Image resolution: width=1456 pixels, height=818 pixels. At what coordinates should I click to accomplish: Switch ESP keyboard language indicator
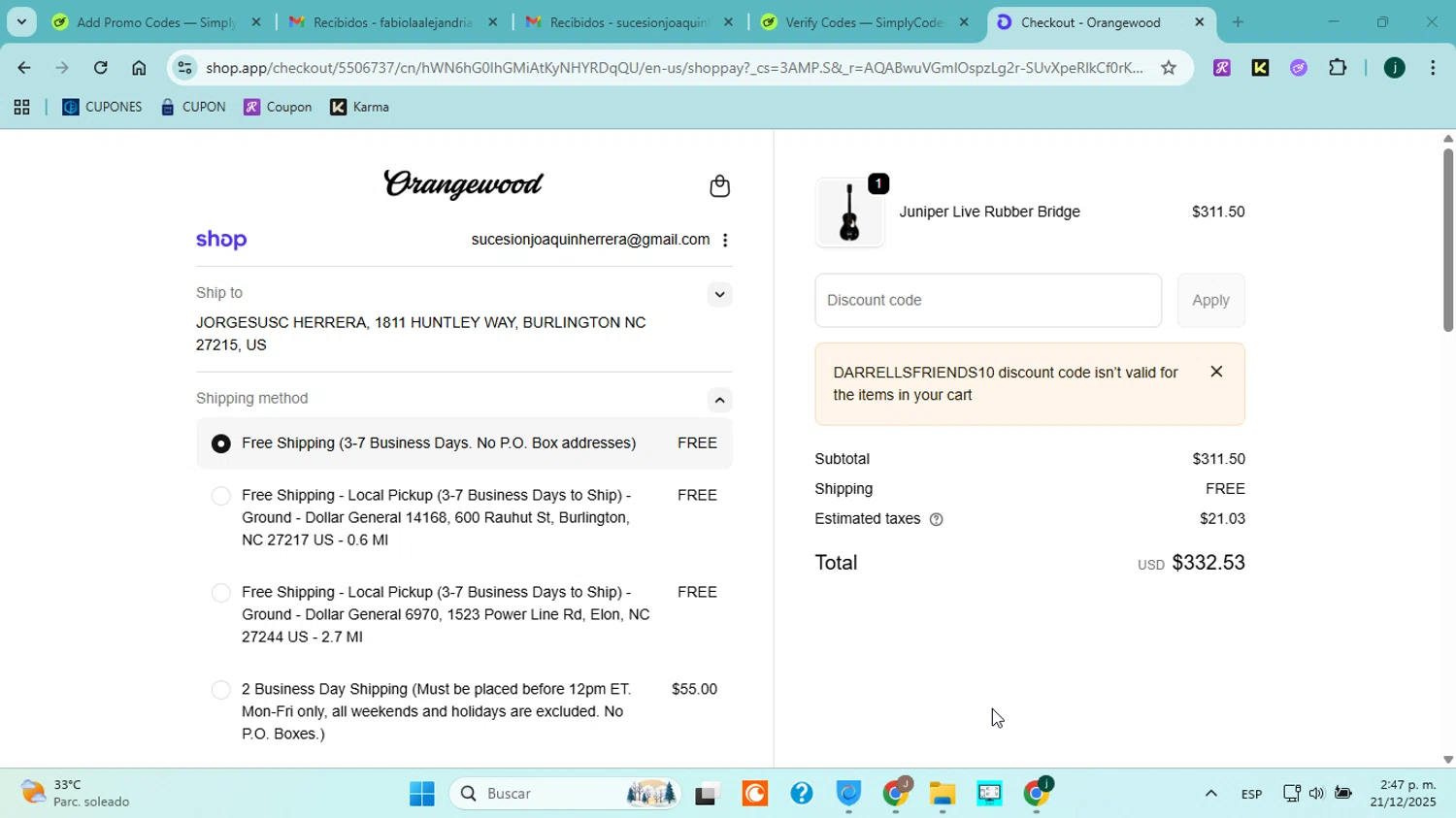click(x=1251, y=794)
